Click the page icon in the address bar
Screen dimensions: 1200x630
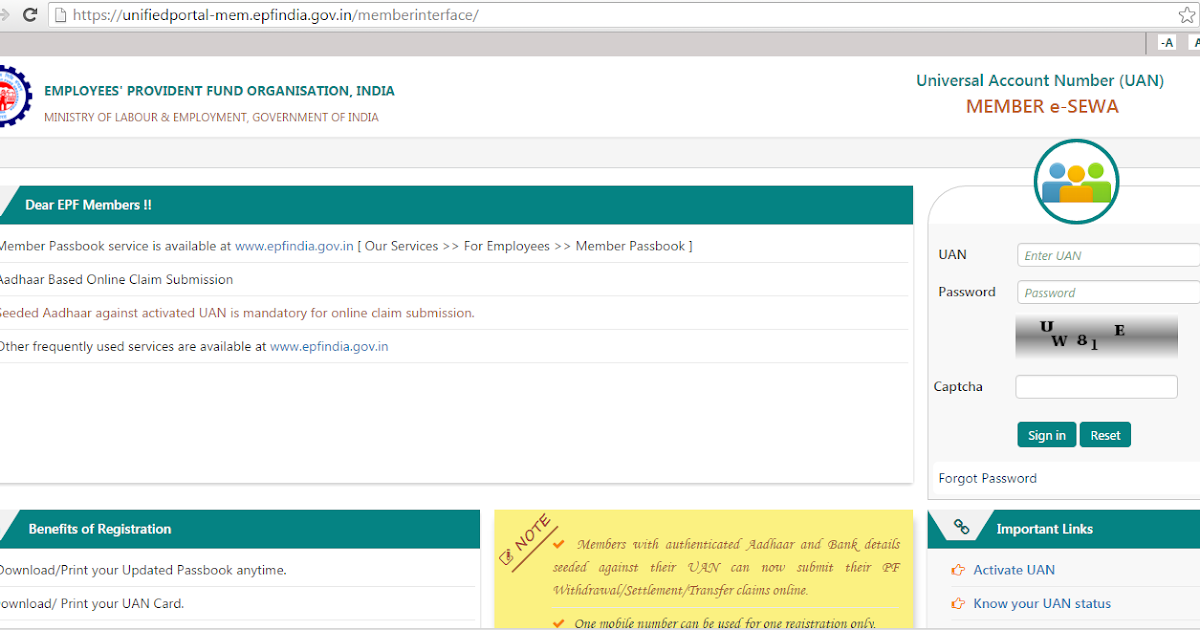[x=62, y=15]
